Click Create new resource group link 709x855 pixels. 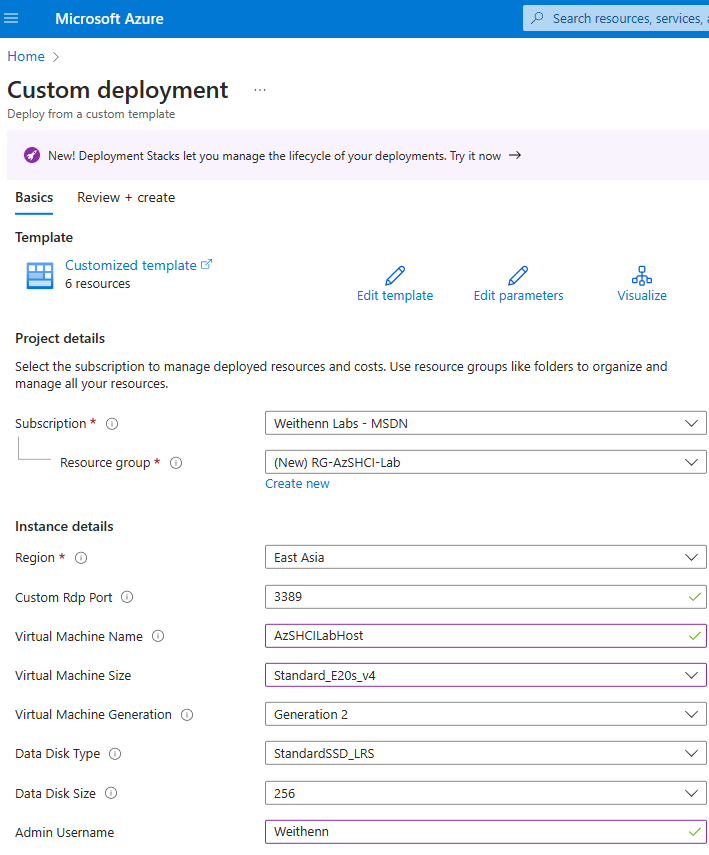click(297, 484)
